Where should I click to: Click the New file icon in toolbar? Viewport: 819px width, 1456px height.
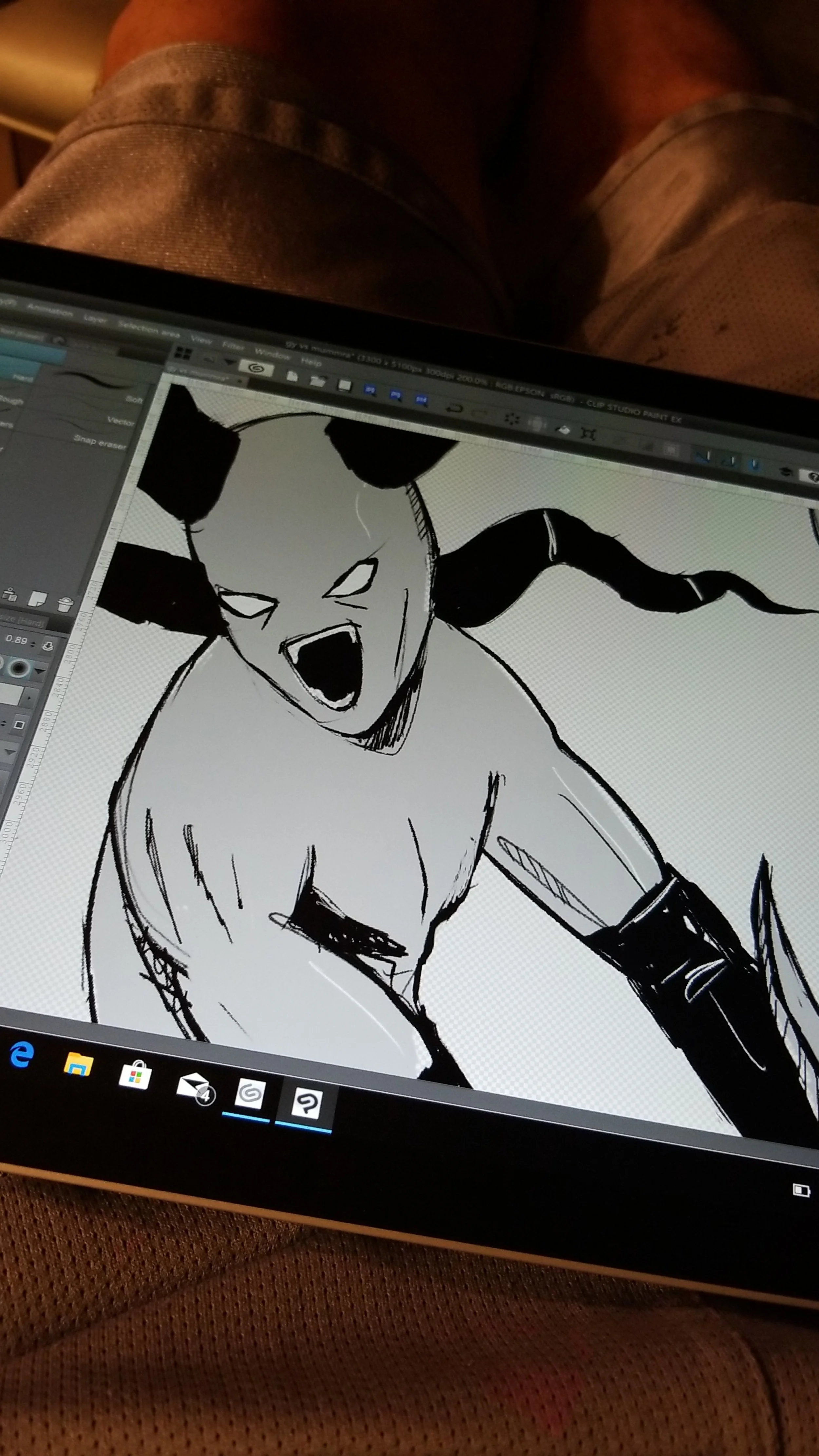pyautogui.click(x=292, y=376)
